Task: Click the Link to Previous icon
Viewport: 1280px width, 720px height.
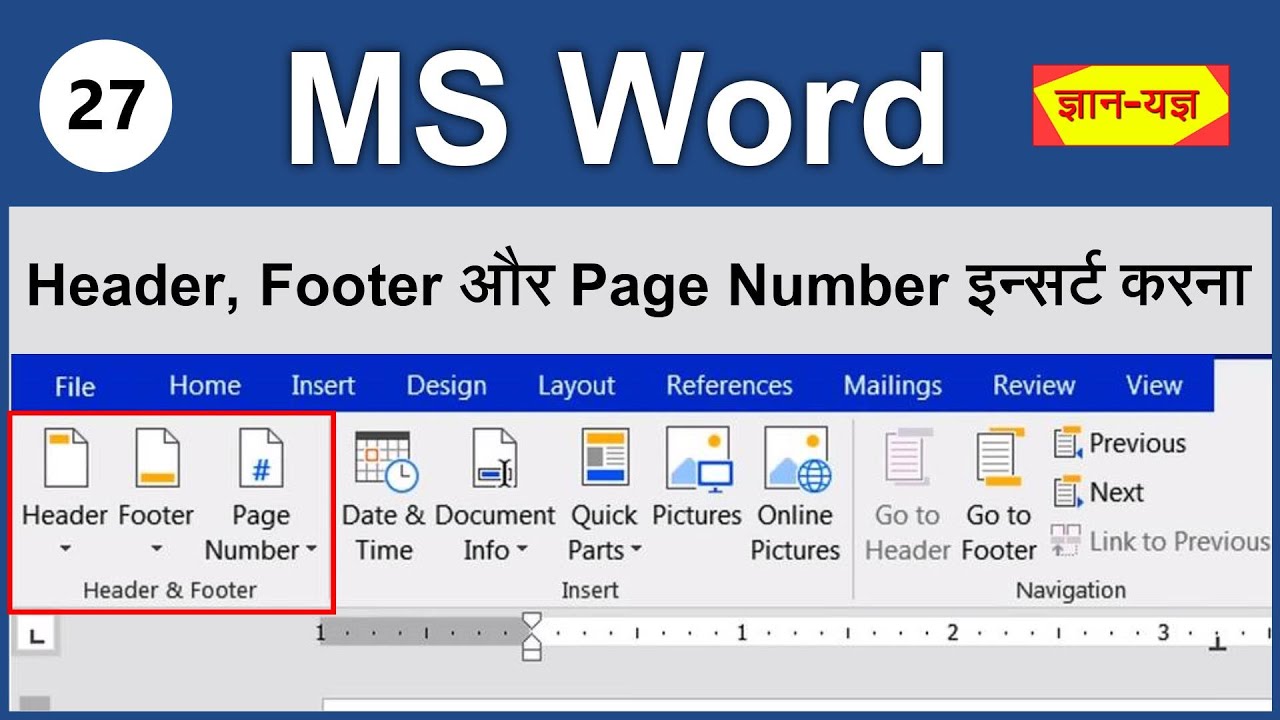Action: 1066,541
